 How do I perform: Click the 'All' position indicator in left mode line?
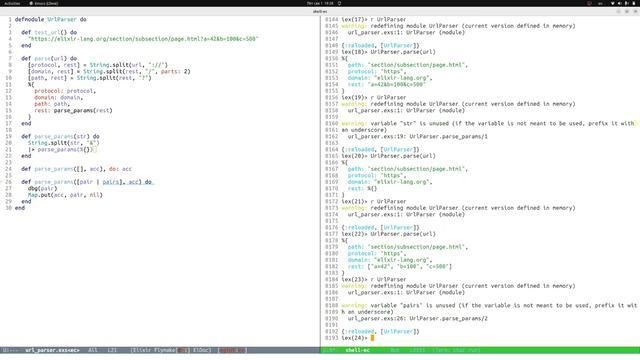(x=93, y=350)
